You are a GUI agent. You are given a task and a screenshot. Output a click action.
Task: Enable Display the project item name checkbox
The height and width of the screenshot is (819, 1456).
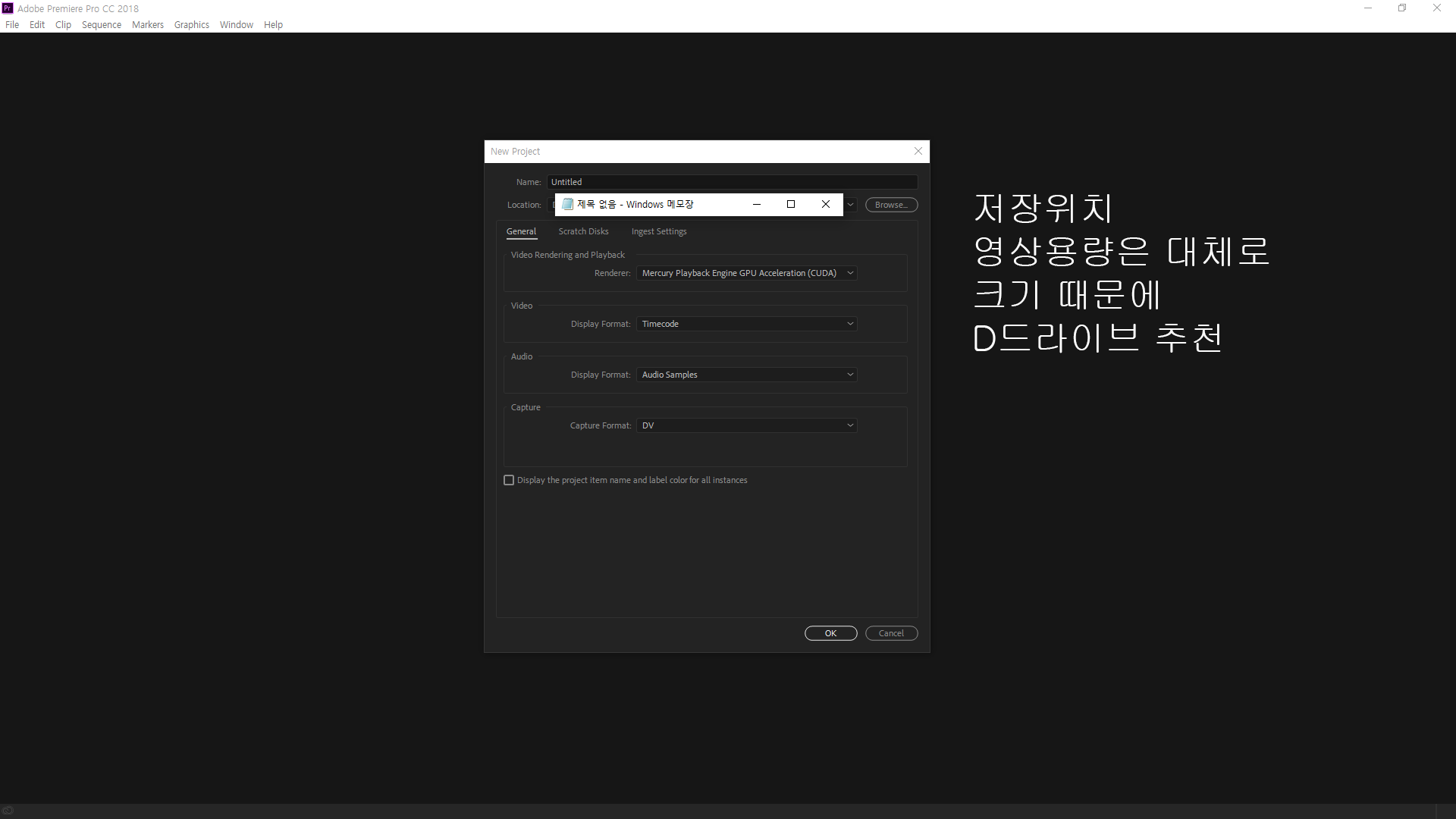pyautogui.click(x=509, y=480)
